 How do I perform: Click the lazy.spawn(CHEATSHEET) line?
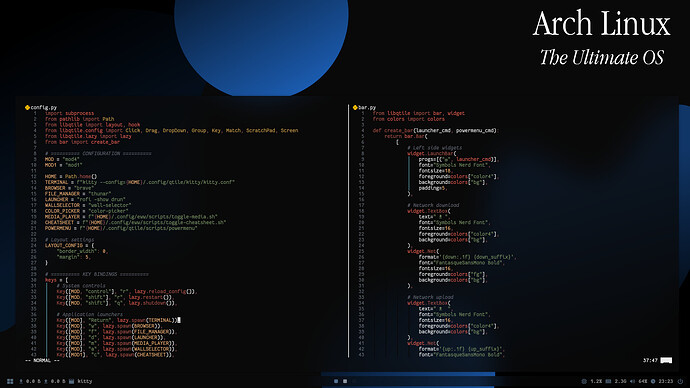click(115, 355)
